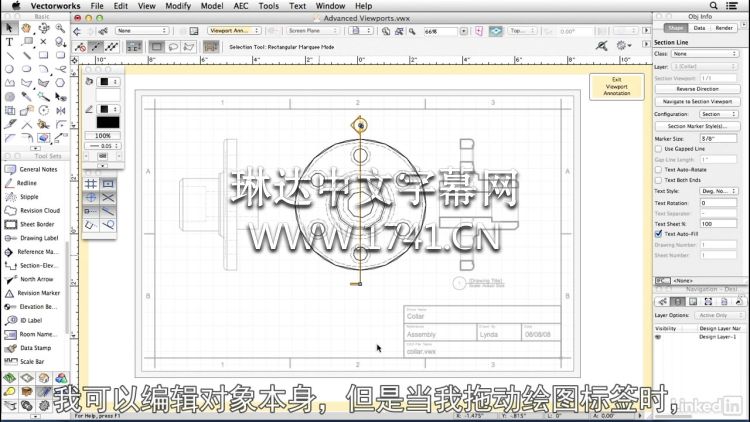Viewport: 750px width, 422px height.
Task: Open the Class dropdown in Obj Info
Action: (x=704, y=54)
